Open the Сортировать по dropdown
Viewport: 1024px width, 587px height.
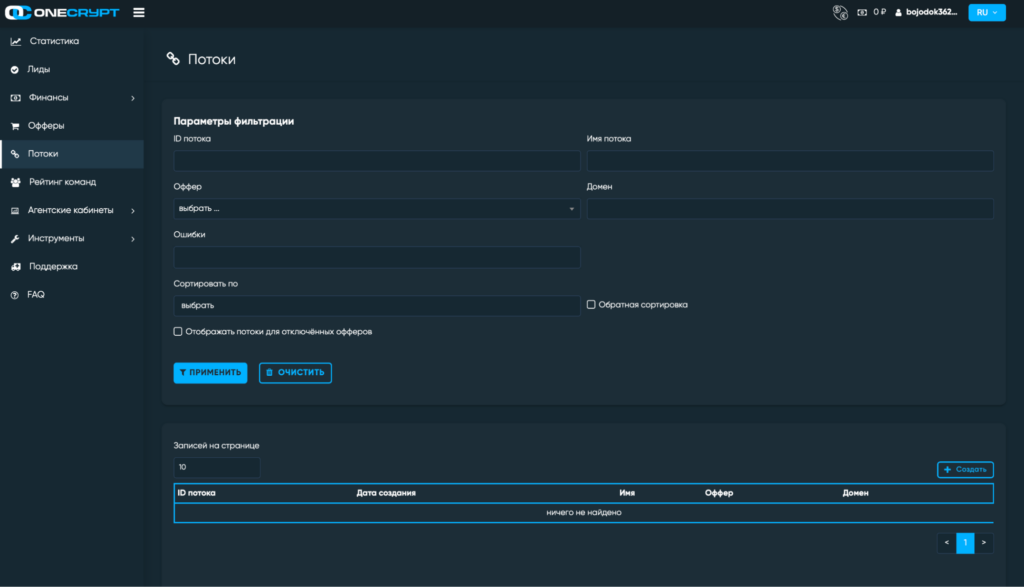coord(377,306)
